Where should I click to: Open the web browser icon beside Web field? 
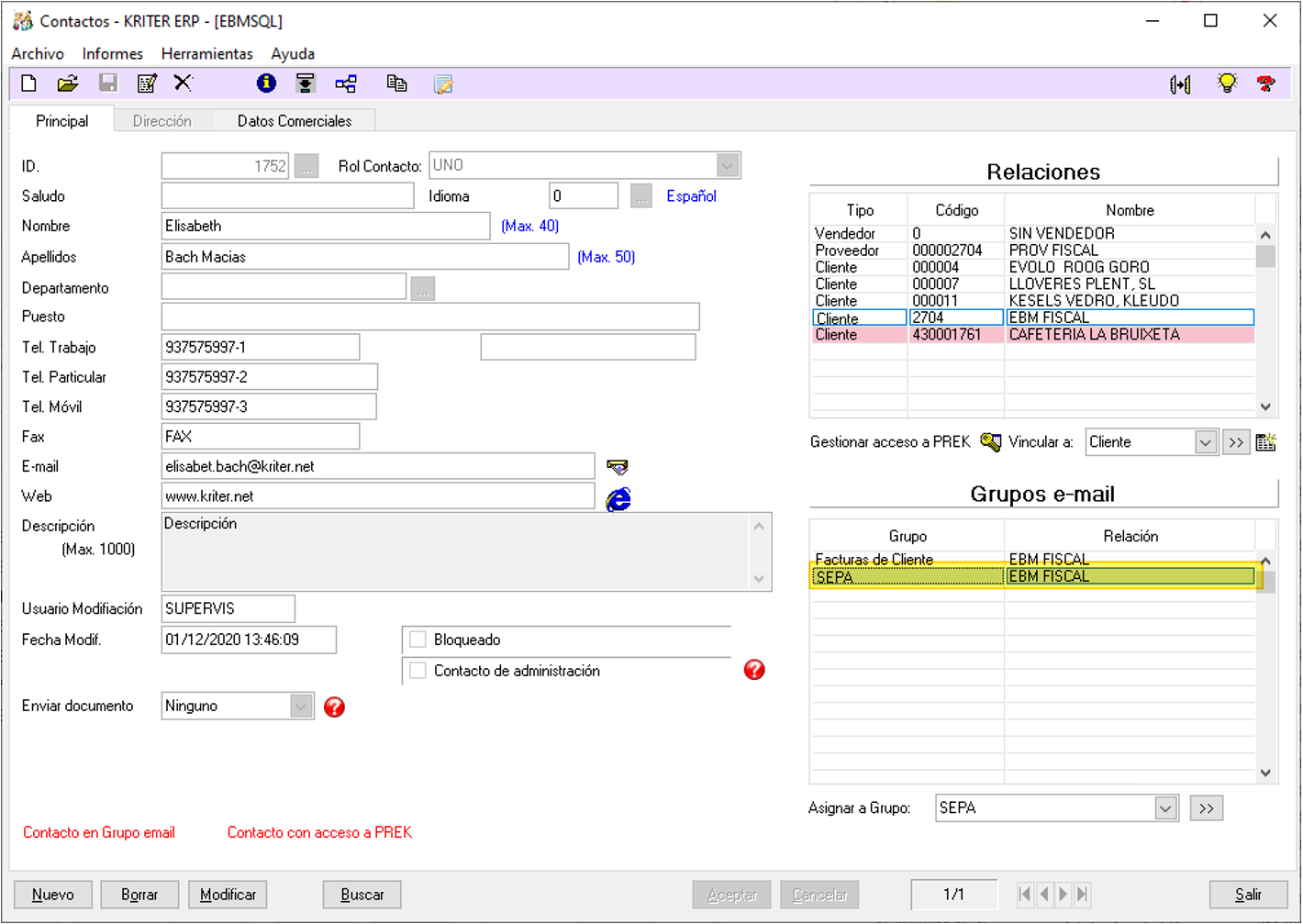pyautogui.click(x=618, y=498)
